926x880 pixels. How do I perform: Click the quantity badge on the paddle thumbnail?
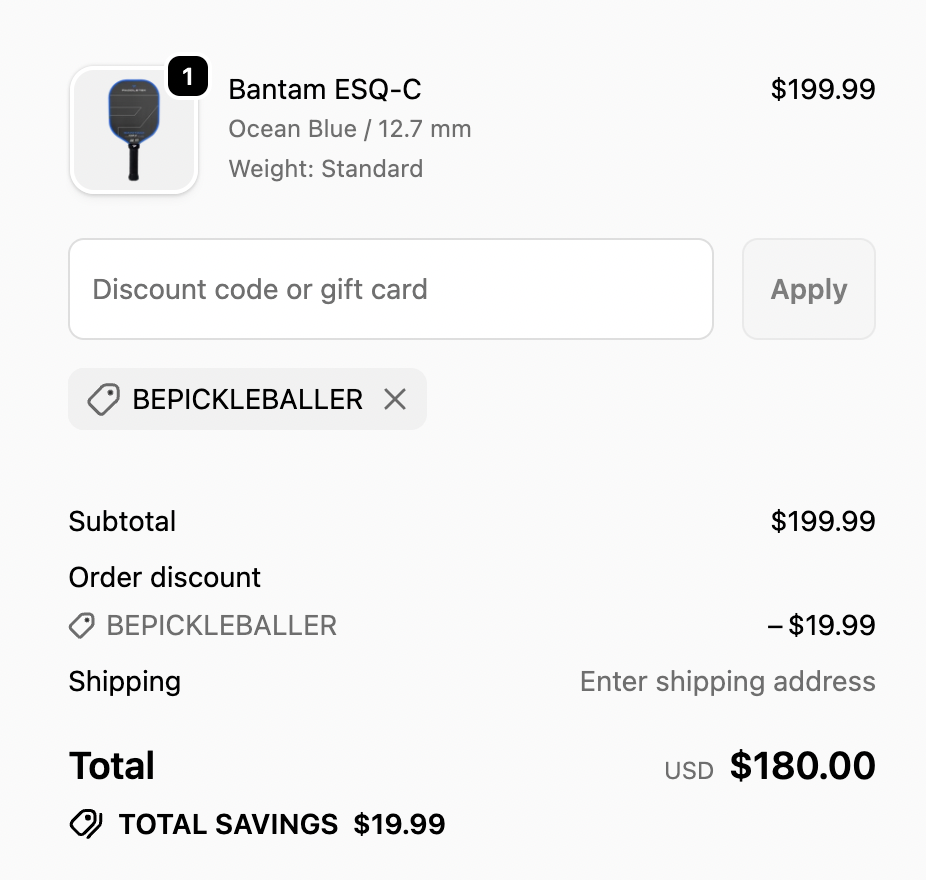[188, 77]
